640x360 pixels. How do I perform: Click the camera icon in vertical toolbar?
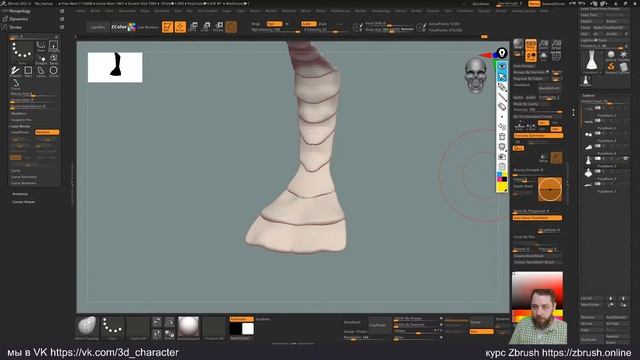[x=502, y=157]
